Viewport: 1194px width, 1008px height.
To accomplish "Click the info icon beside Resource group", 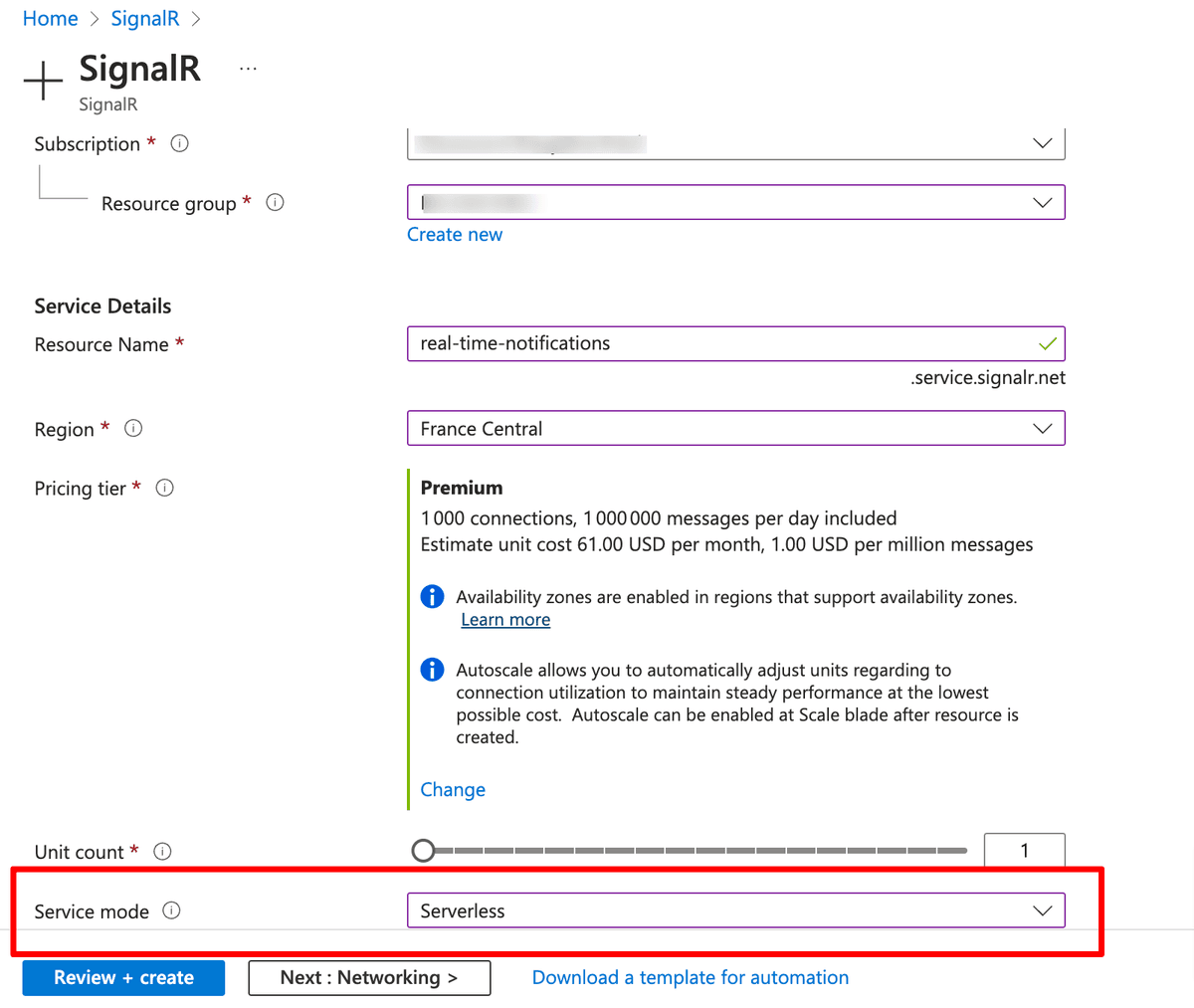I will point(276,203).
